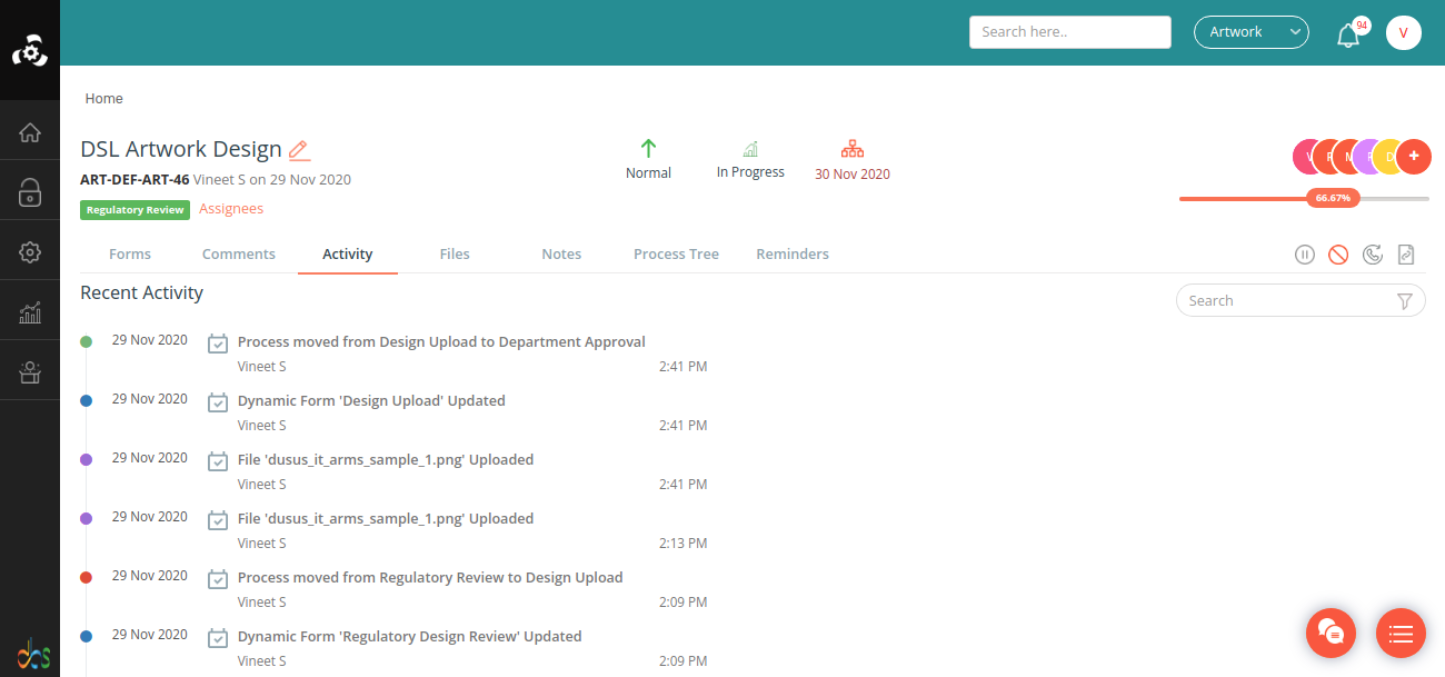
Task: Focus the 'Search here..' header field
Action: coord(1070,32)
